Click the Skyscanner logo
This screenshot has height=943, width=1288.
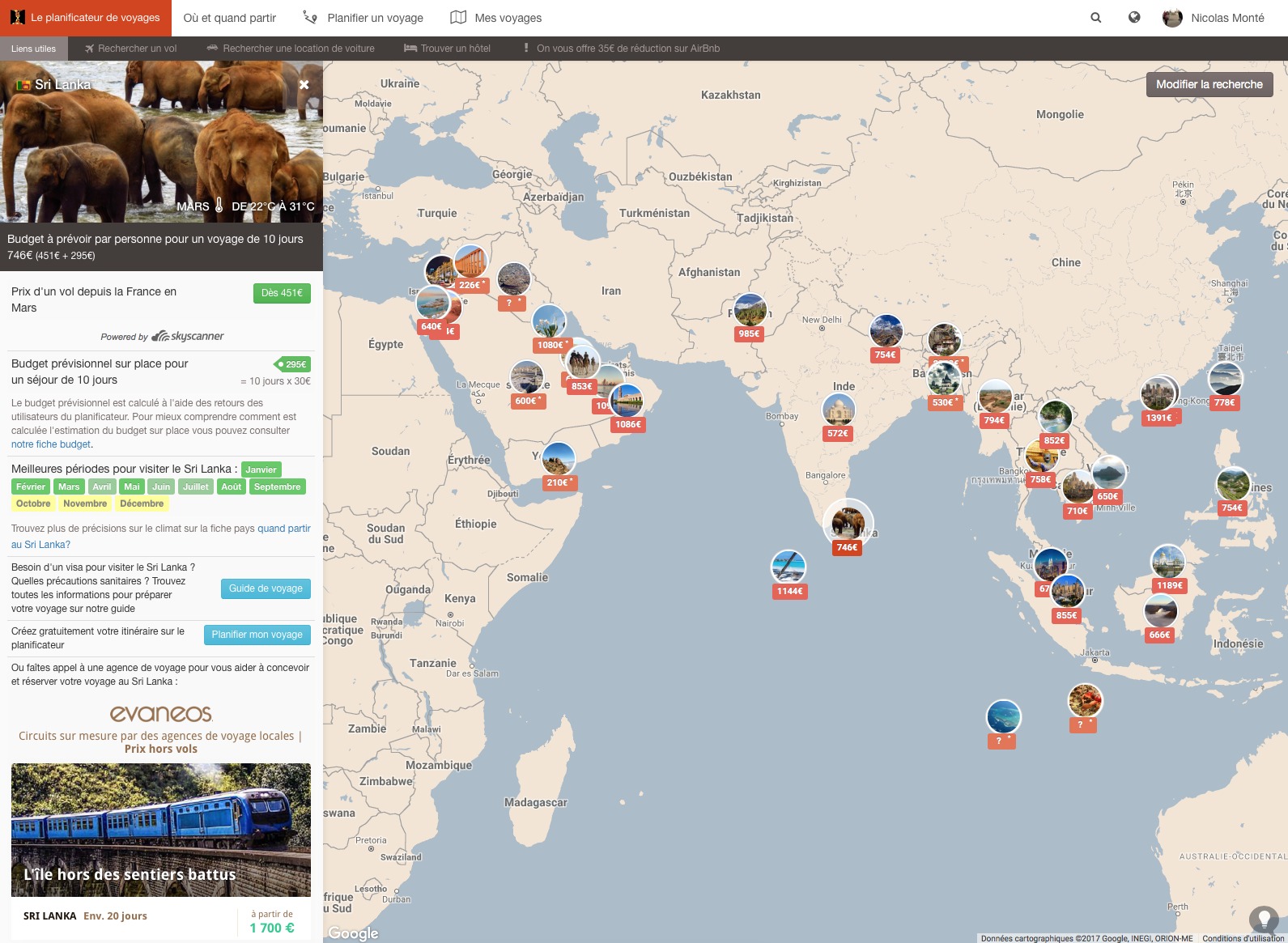(x=188, y=336)
